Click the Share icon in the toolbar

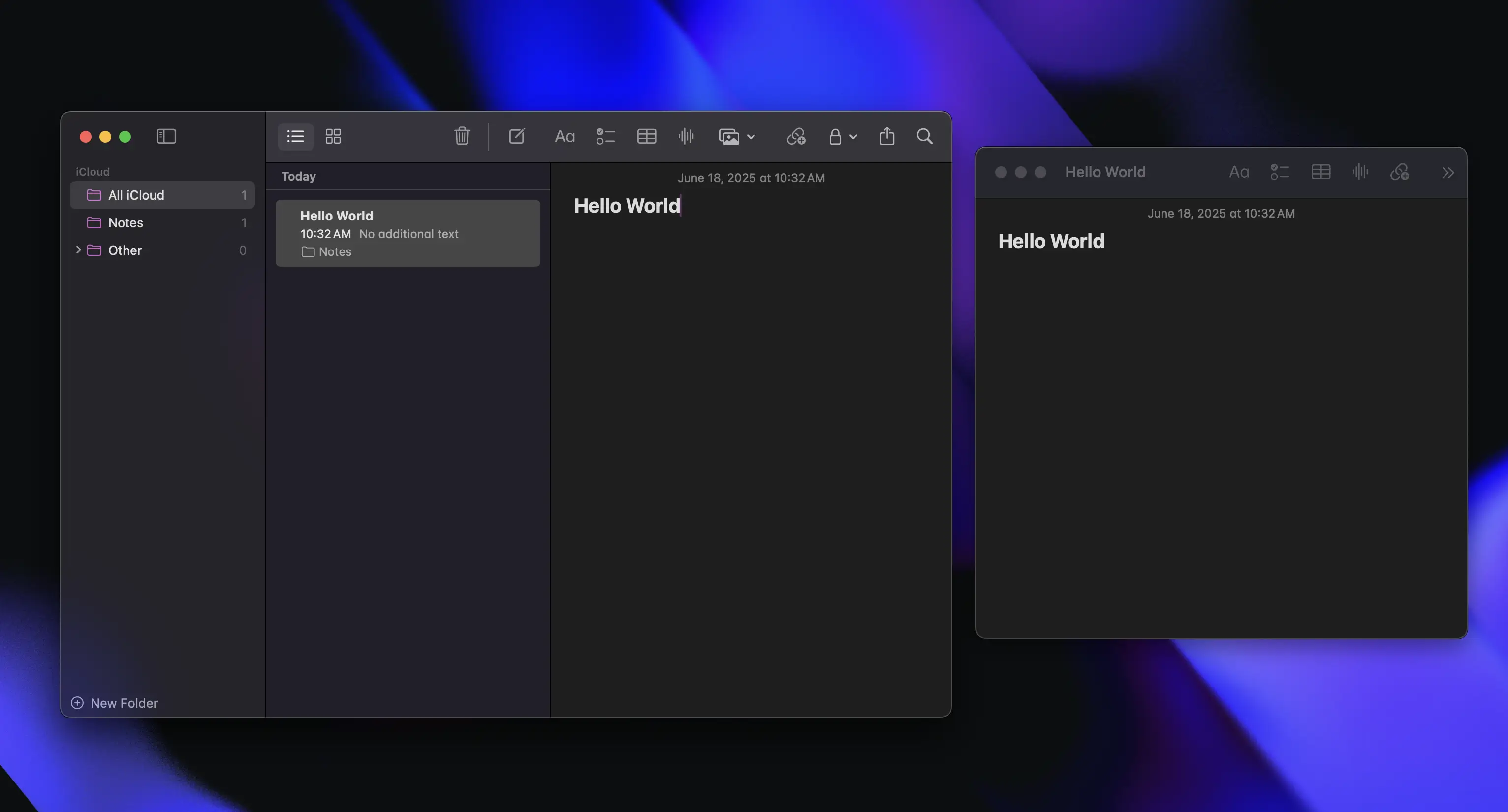886,136
